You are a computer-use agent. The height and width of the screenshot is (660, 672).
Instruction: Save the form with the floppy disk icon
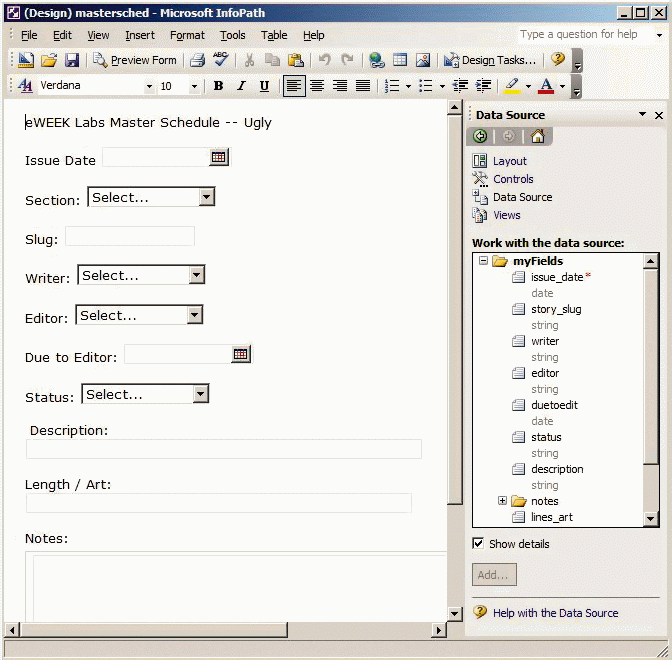pyautogui.click(x=72, y=60)
